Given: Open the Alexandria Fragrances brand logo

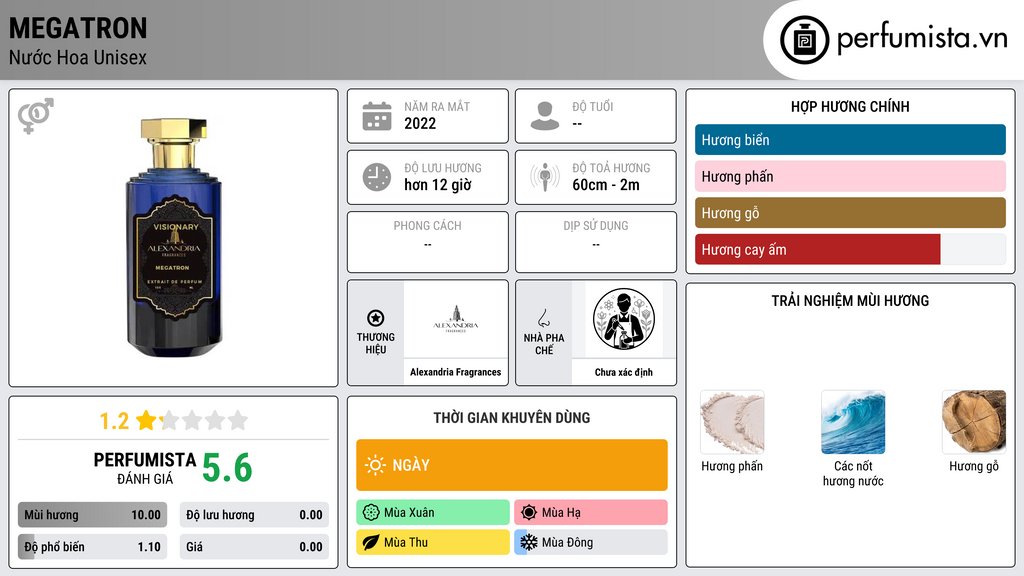Looking at the screenshot, I should [x=456, y=319].
